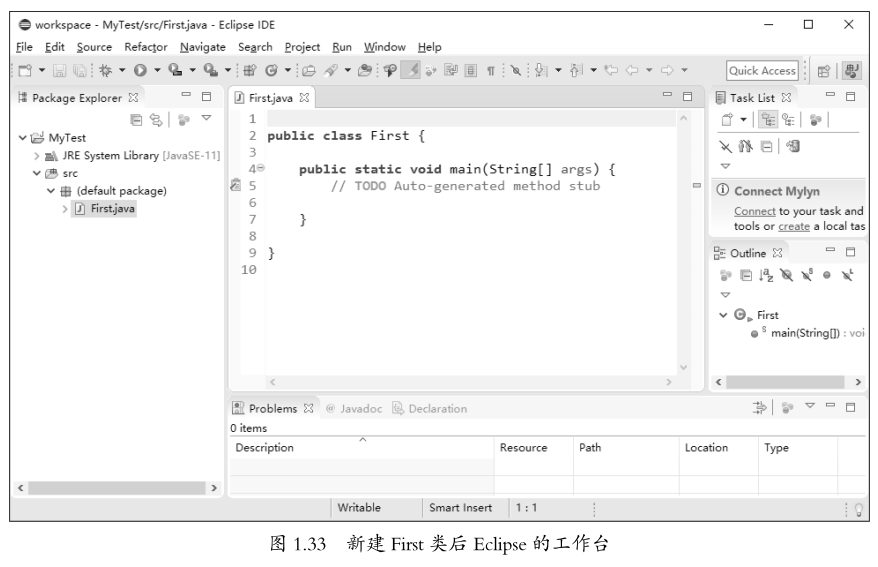Click Collapse All icon in Outline toolbar
The image size is (878, 567).
(746, 275)
